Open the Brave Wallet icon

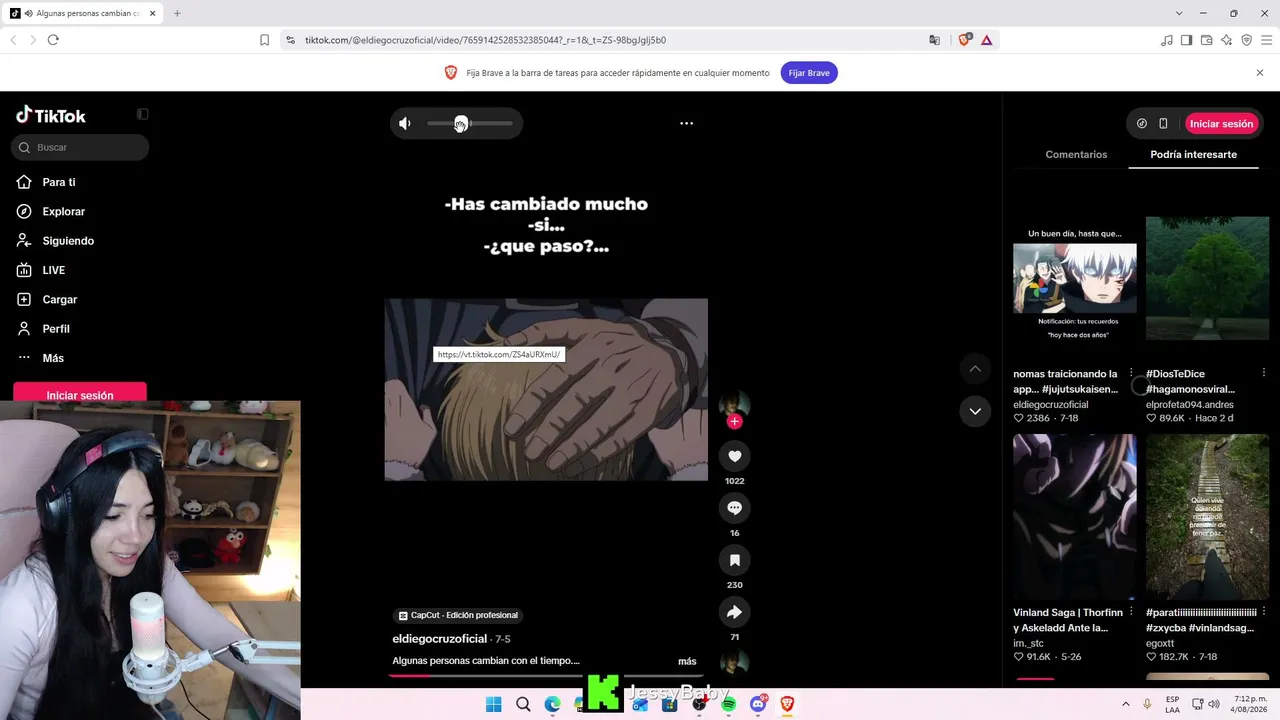1206,40
